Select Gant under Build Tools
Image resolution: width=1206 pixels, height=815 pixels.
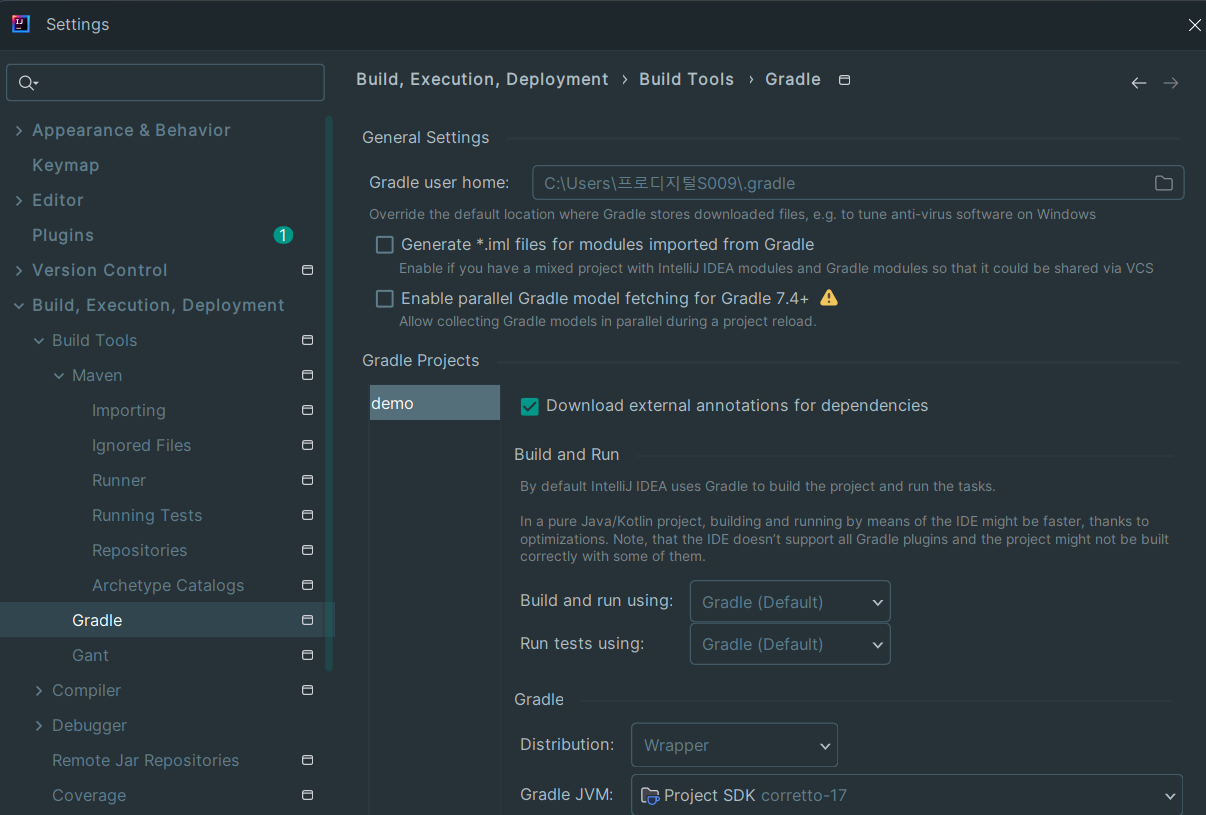[90, 655]
